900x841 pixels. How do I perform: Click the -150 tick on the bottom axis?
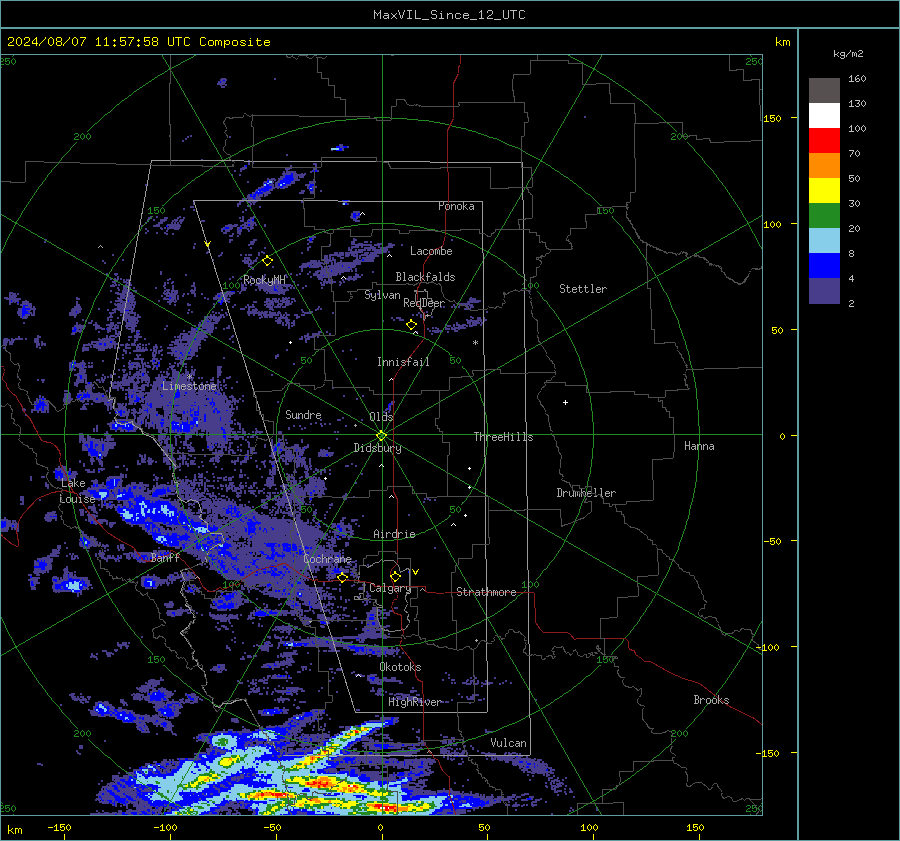tap(59, 827)
